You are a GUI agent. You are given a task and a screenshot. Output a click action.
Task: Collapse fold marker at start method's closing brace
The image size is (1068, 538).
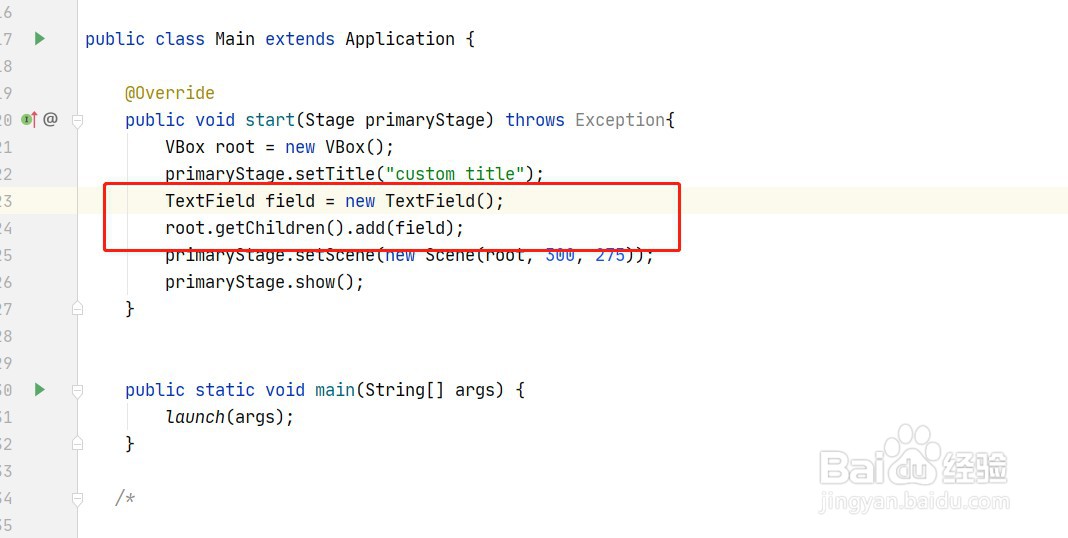(77, 309)
